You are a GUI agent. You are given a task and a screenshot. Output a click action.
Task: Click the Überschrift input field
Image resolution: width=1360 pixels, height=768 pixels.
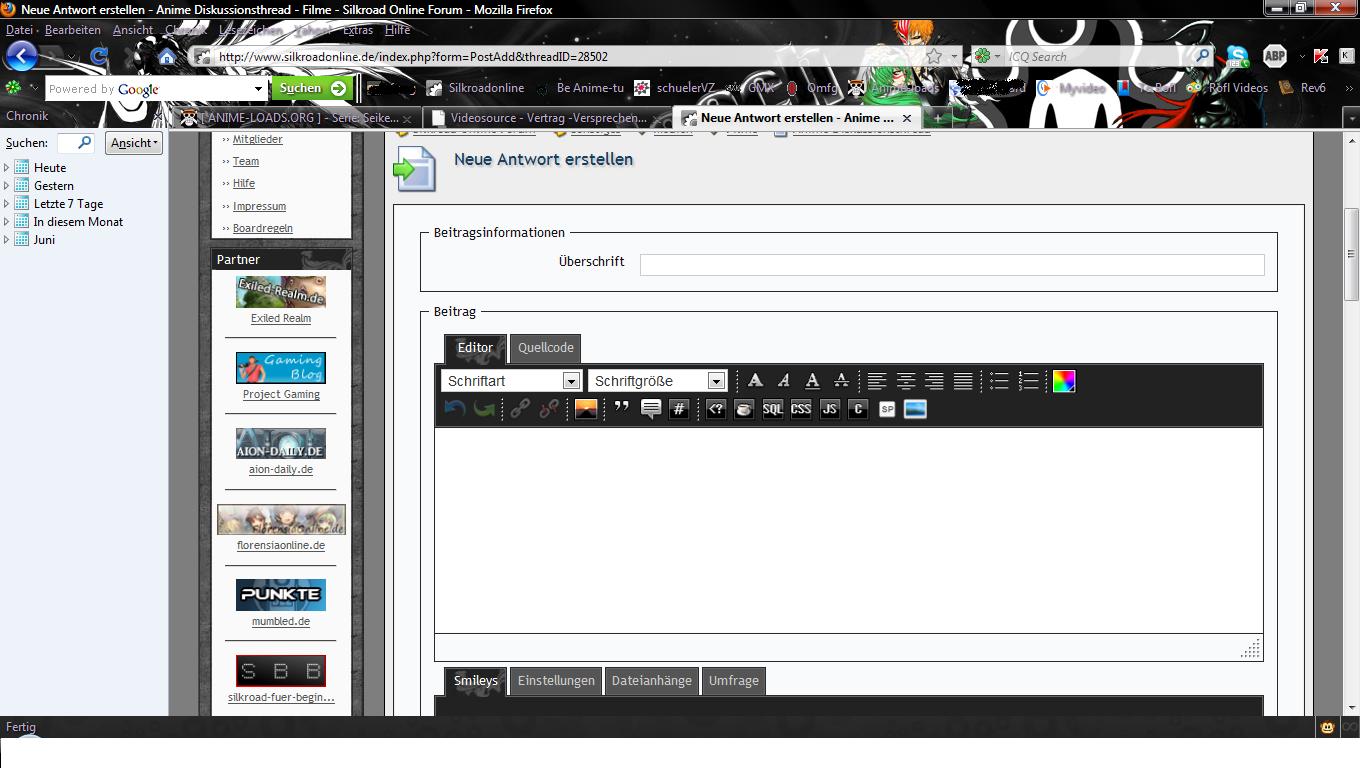(x=951, y=265)
